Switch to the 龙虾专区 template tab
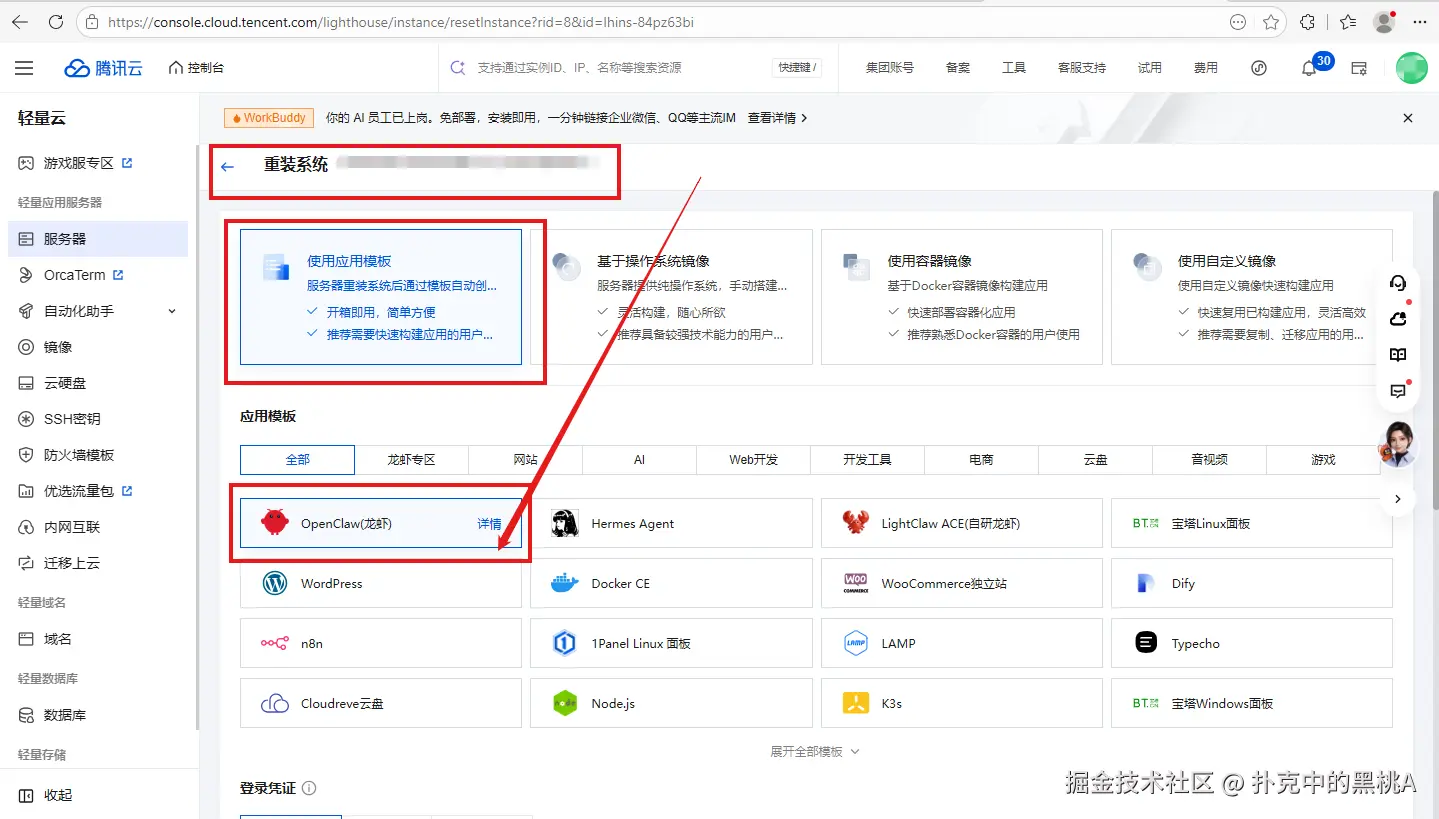 pyautogui.click(x=412, y=459)
